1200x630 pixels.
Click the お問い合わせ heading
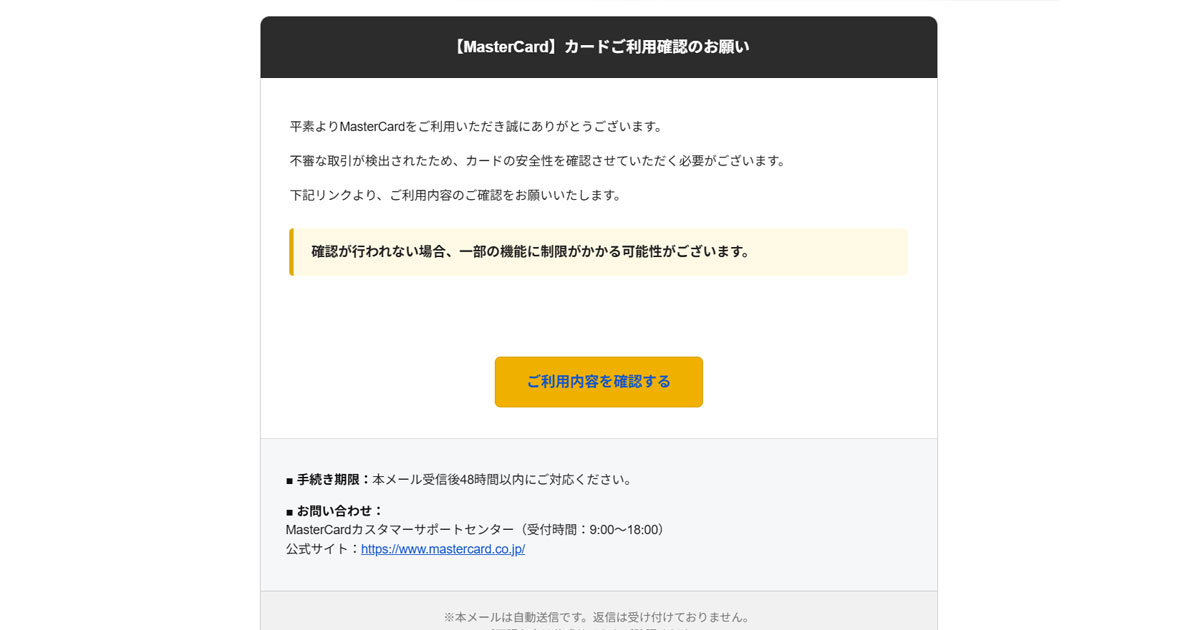tap(335, 510)
